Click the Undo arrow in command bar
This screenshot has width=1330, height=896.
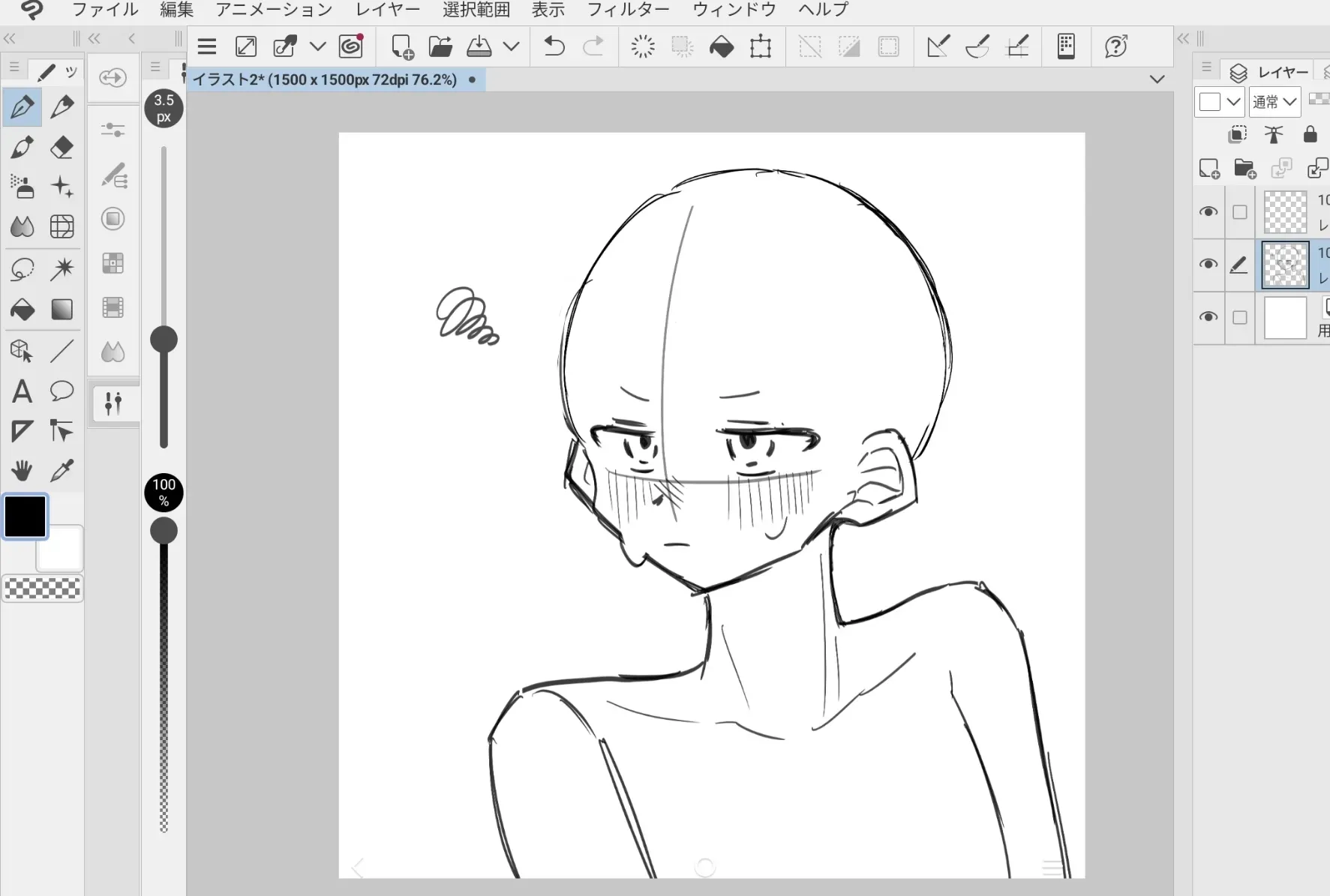click(554, 46)
